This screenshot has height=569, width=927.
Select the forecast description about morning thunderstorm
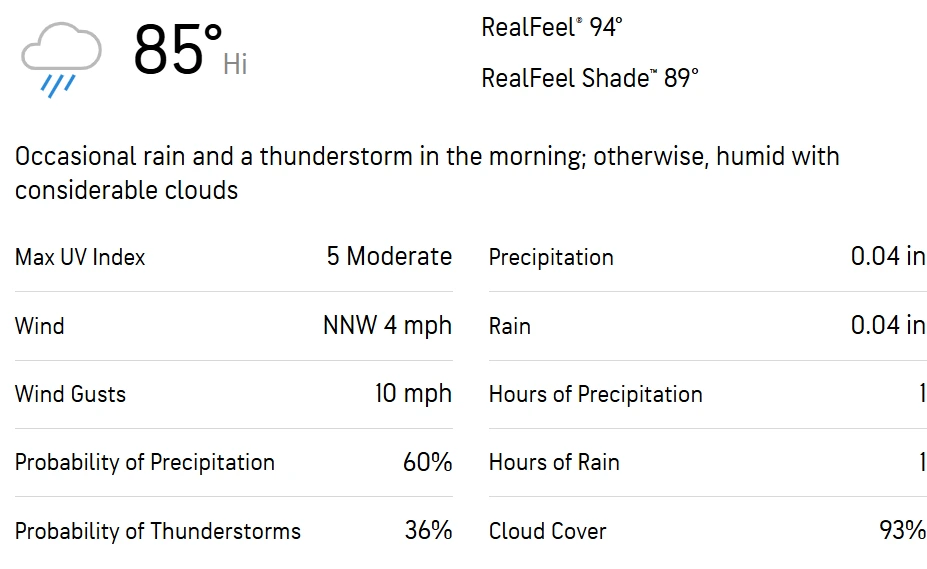click(427, 173)
